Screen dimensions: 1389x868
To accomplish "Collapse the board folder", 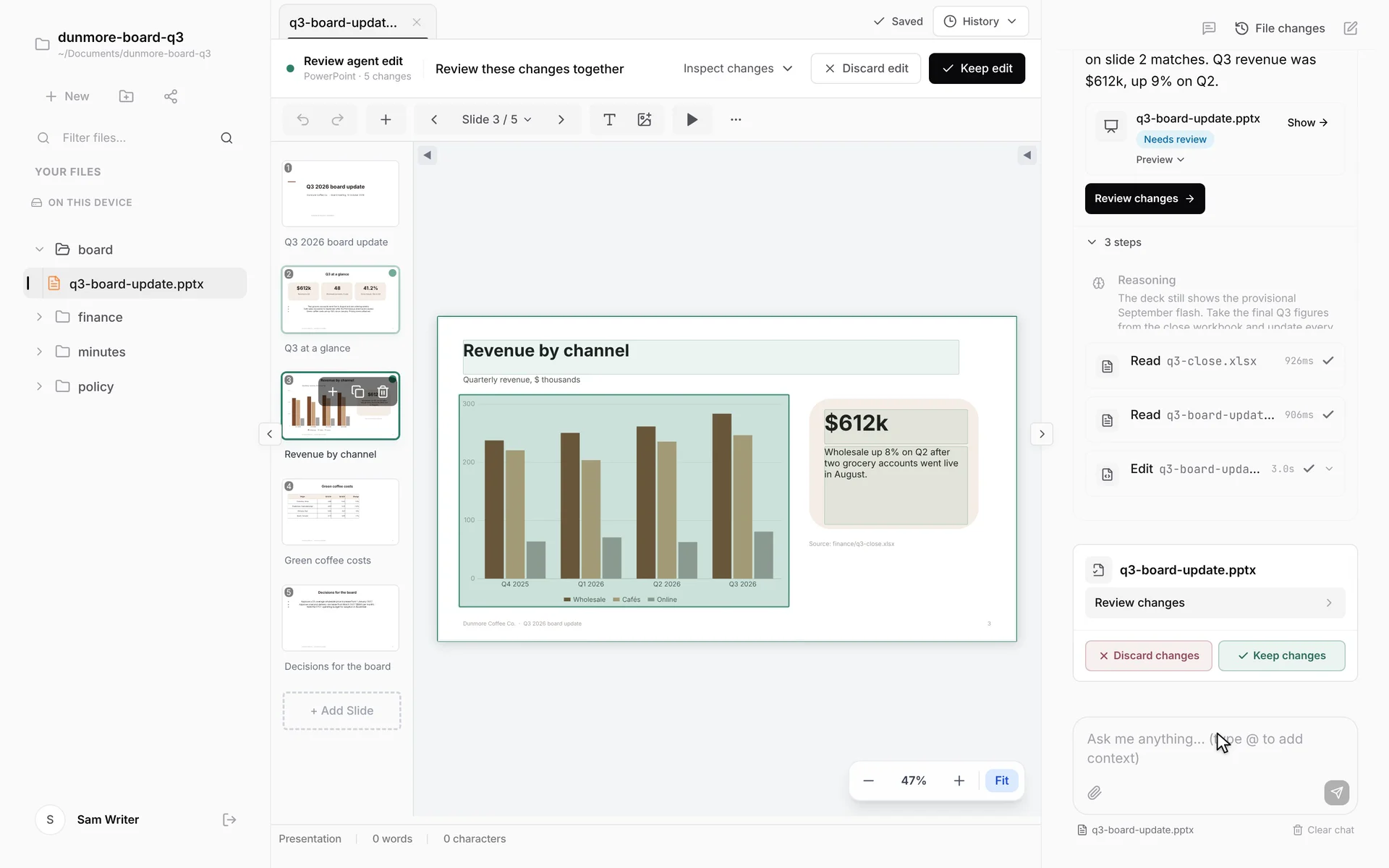I will (x=39, y=250).
